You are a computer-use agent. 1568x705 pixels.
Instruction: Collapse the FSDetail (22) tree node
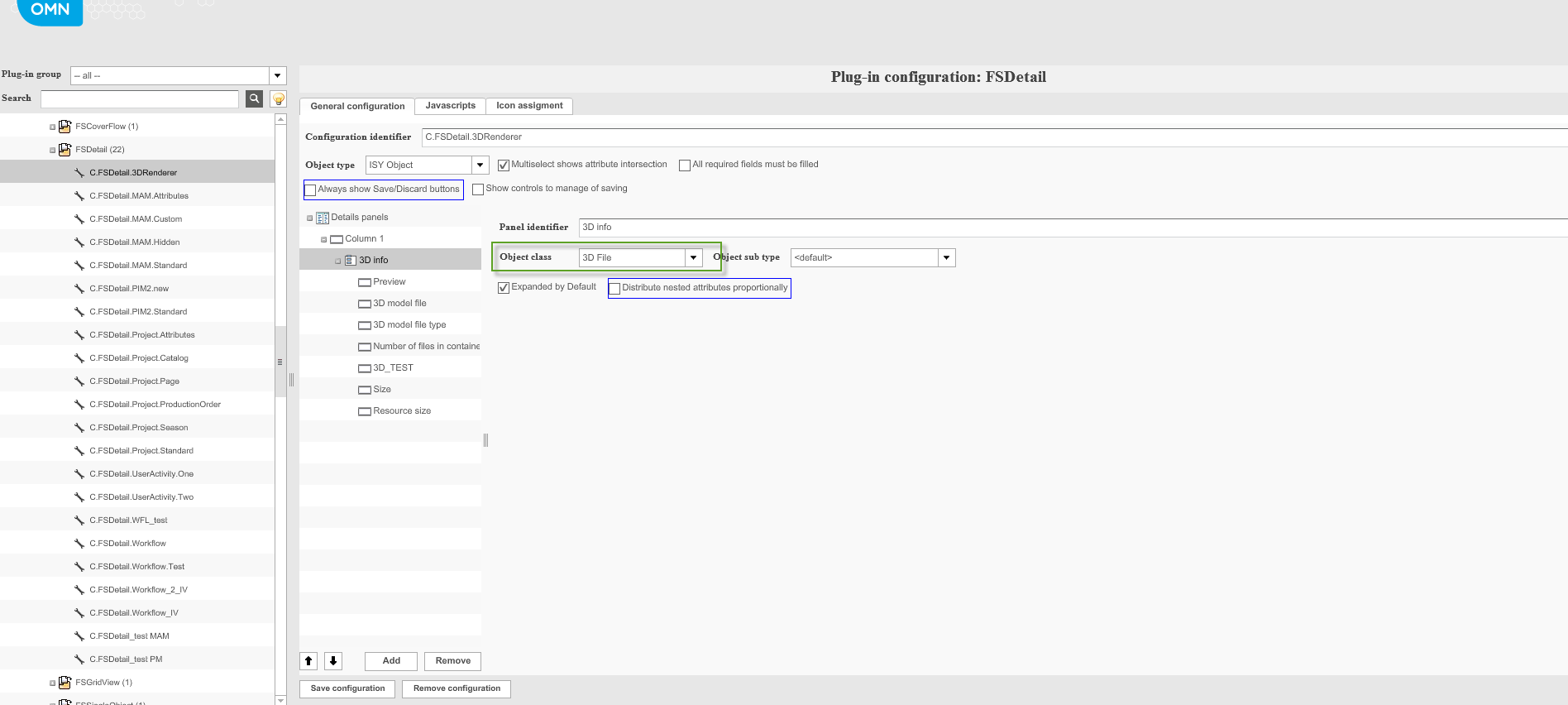click(x=52, y=151)
